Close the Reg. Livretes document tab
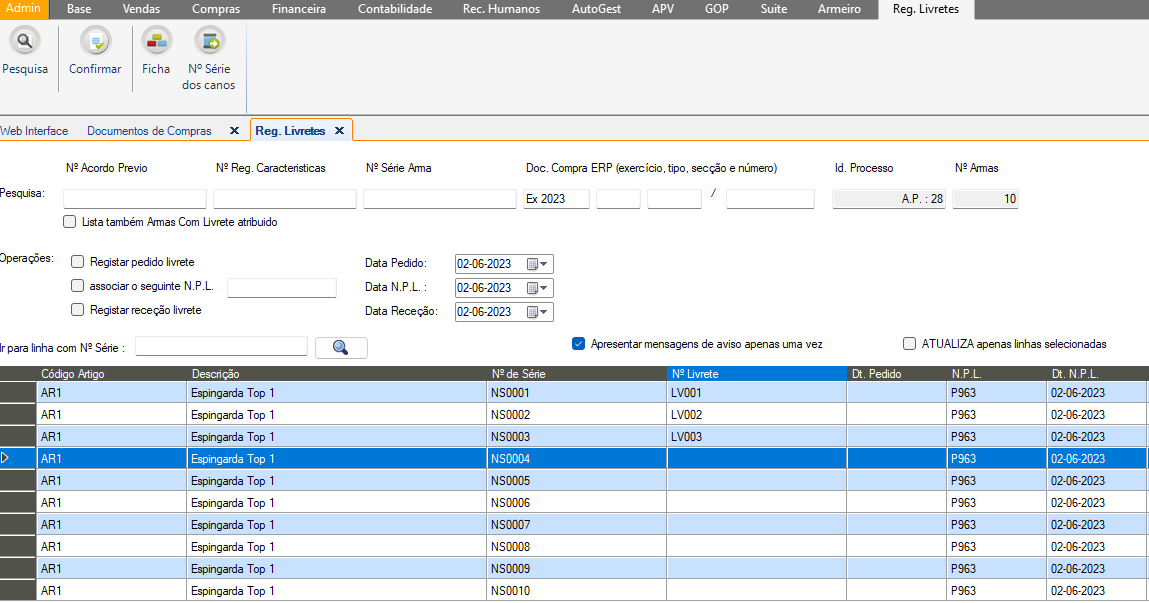Image resolution: width=1149 pixels, height=603 pixels. [339, 131]
